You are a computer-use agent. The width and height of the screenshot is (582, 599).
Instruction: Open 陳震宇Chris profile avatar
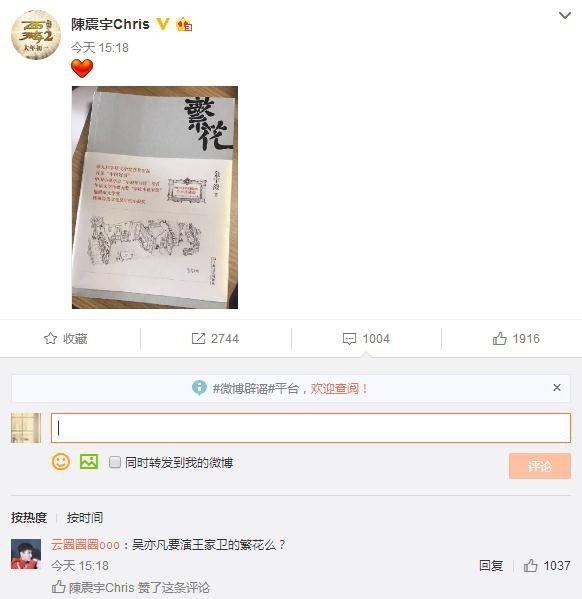tap(36, 35)
